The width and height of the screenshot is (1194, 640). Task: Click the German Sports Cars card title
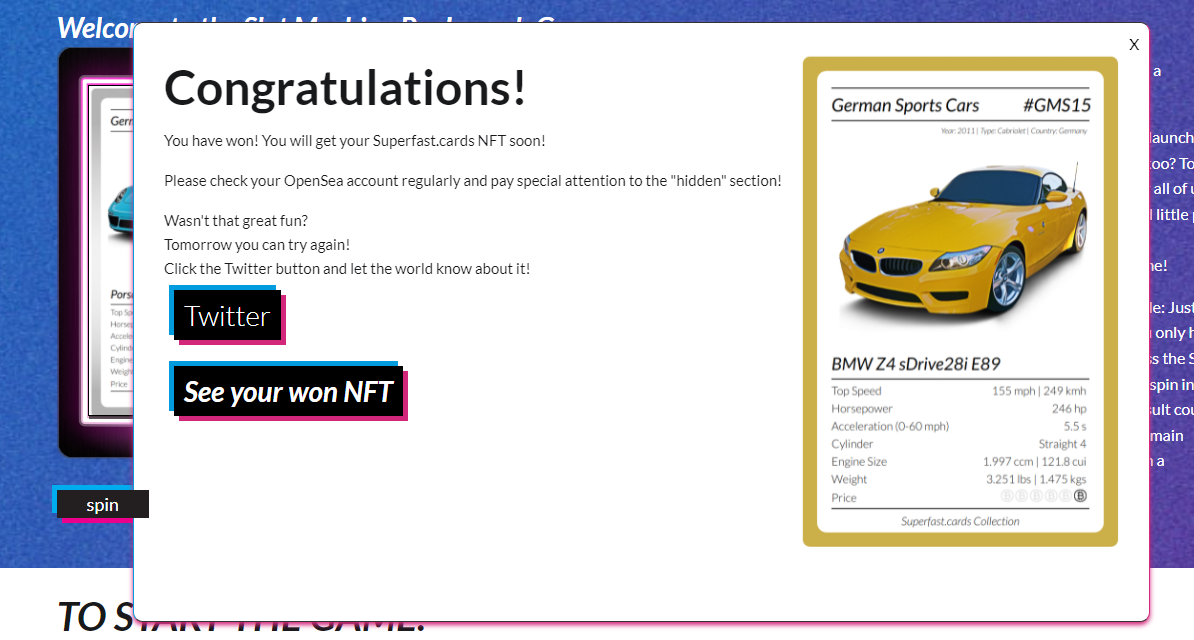905,105
